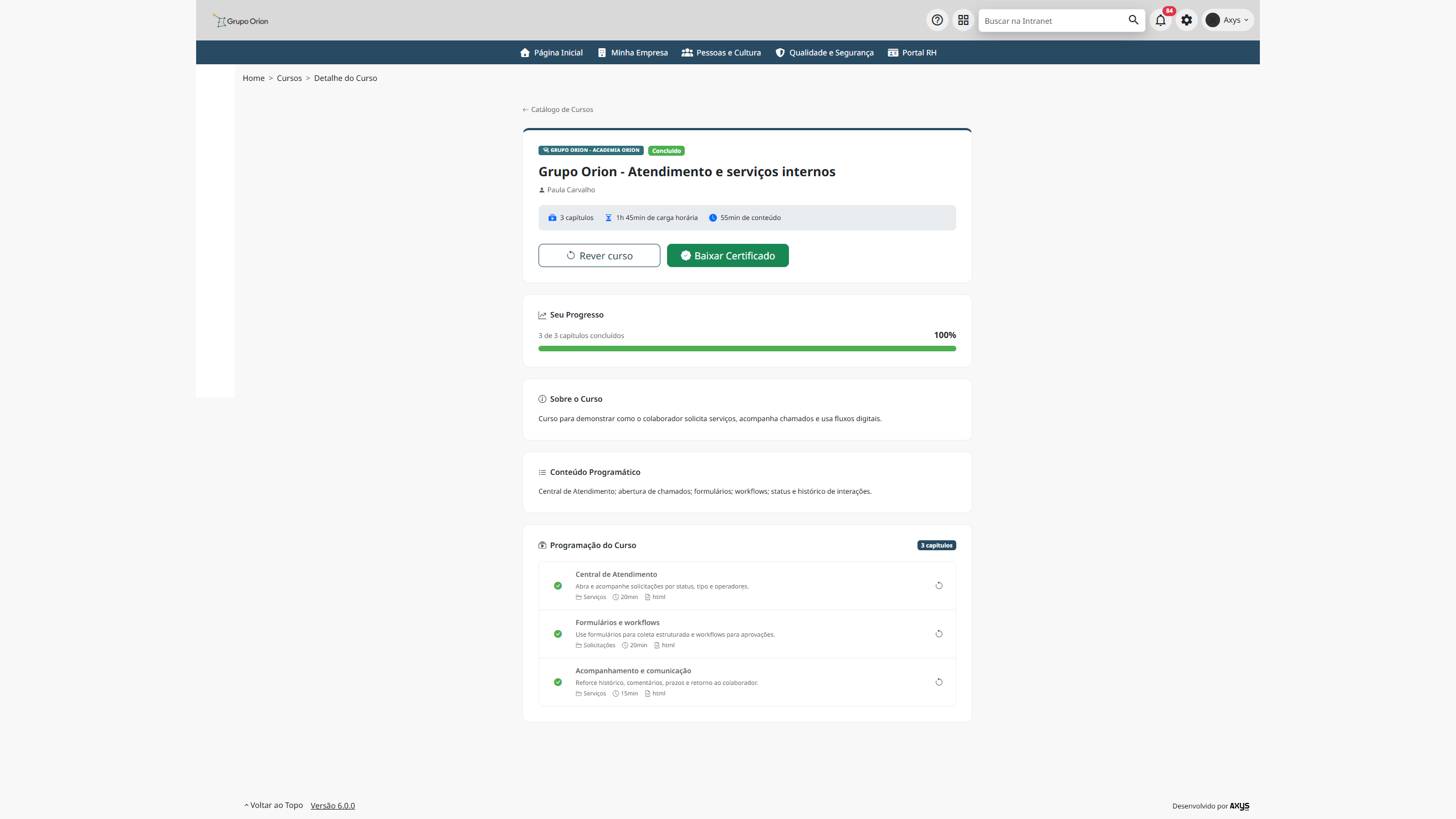
Task: Click the dark 3 capítulos count badge
Action: click(x=936, y=545)
